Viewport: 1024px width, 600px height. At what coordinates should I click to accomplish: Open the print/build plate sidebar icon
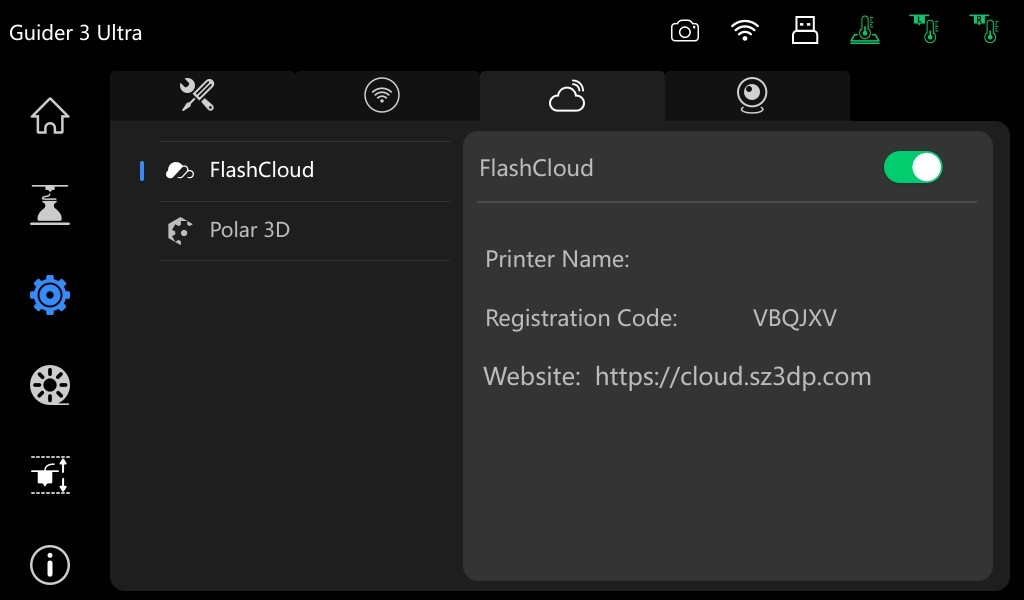pos(50,205)
